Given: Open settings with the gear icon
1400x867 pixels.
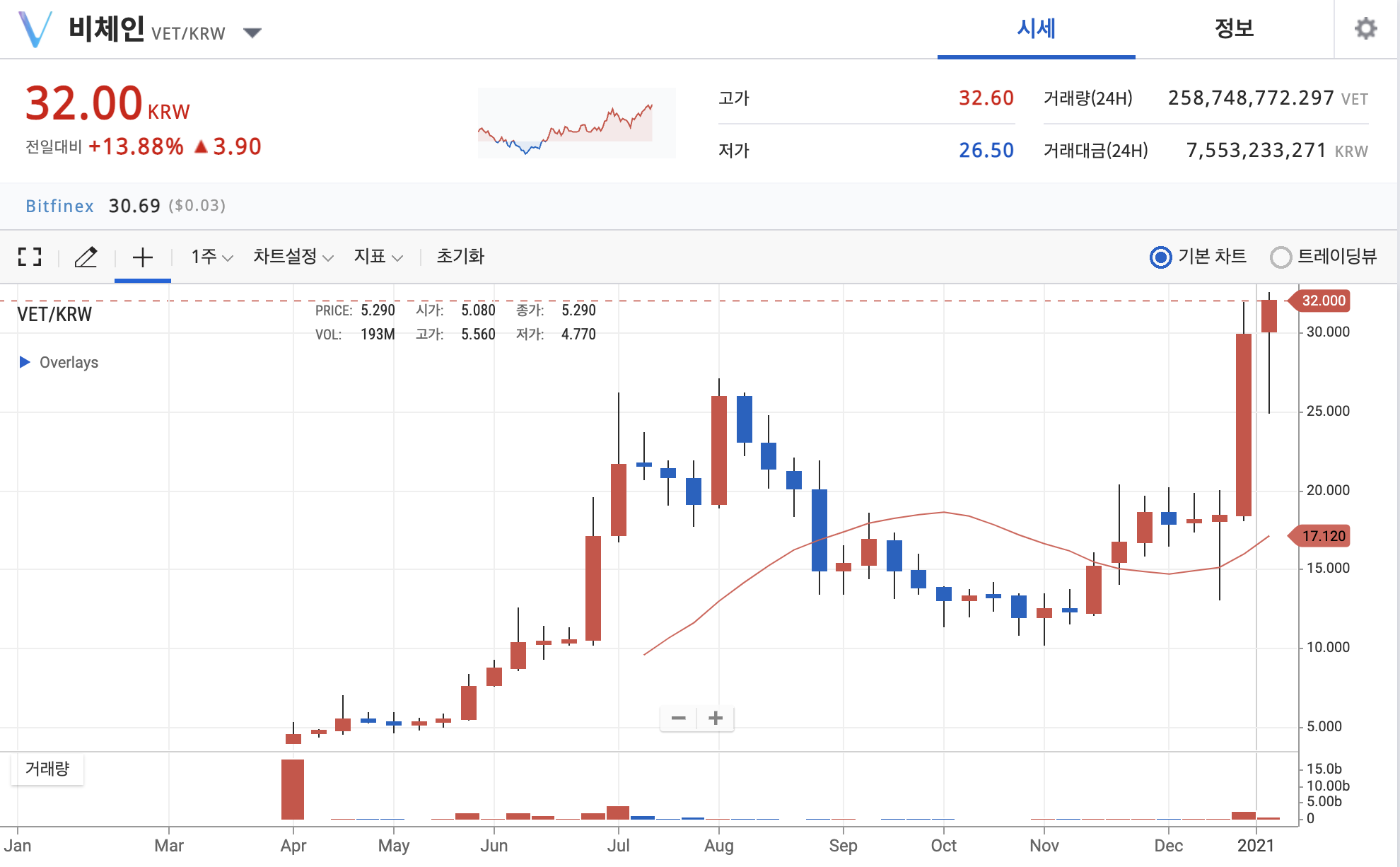Looking at the screenshot, I should [x=1365, y=29].
